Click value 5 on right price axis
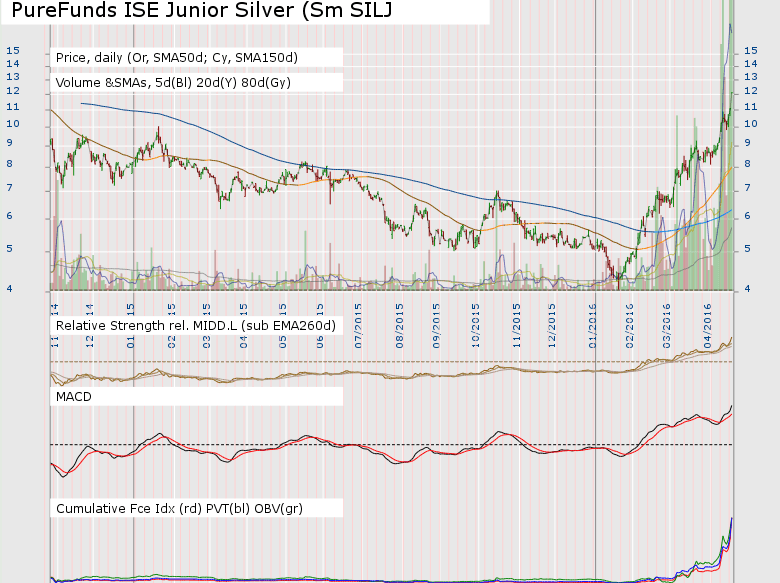 [x=747, y=249]
